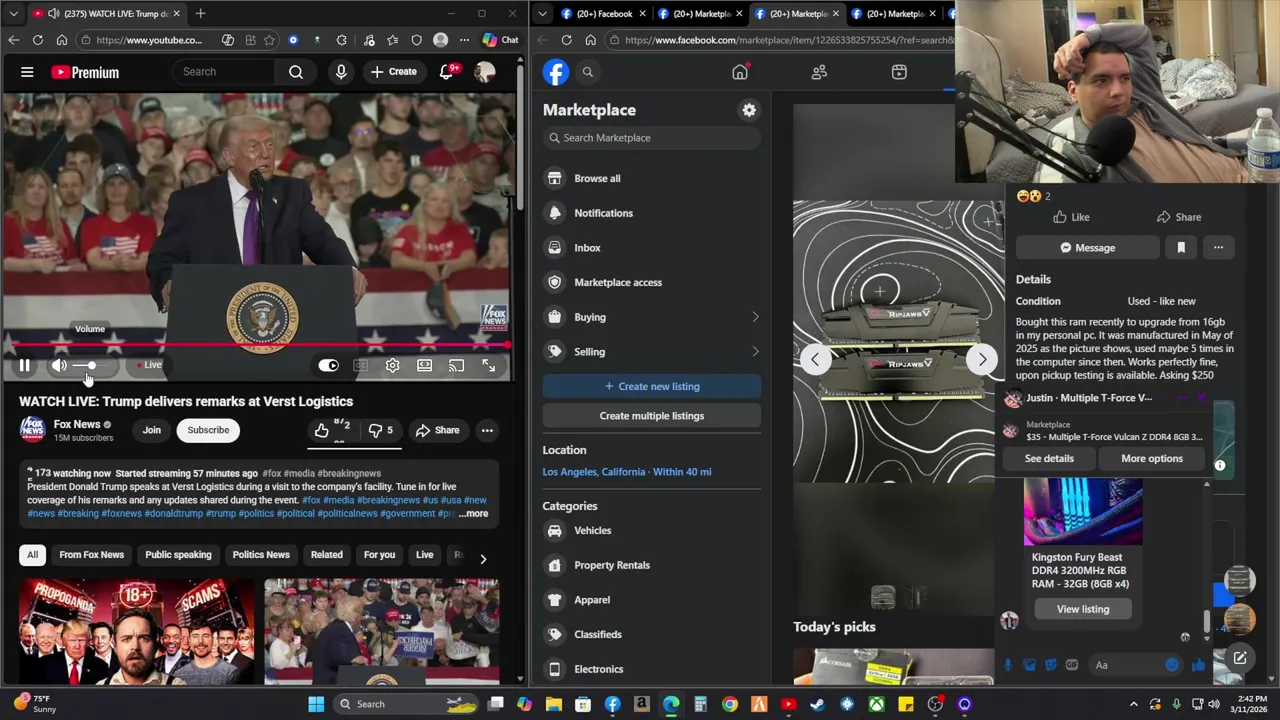Adjust the YouTube volume slider
This screenshot has height=720, width=1280.
94,366
